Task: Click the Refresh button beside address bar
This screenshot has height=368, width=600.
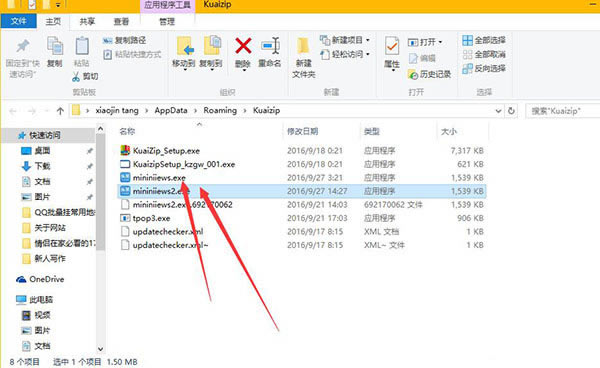Action: [x=511, y=111]
